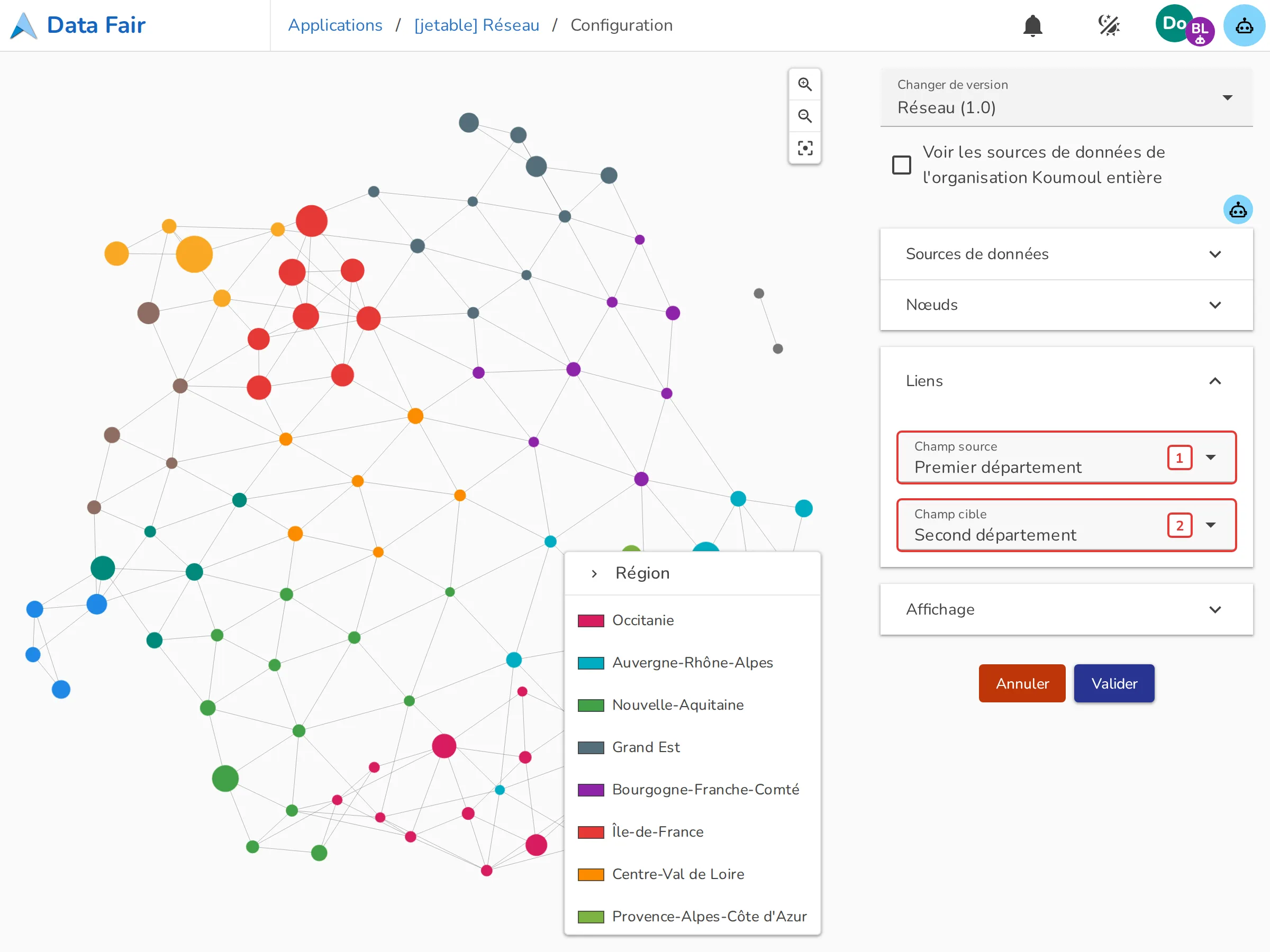
Task: Click the zoom out magnifier icon
Action: coord(805,116)
